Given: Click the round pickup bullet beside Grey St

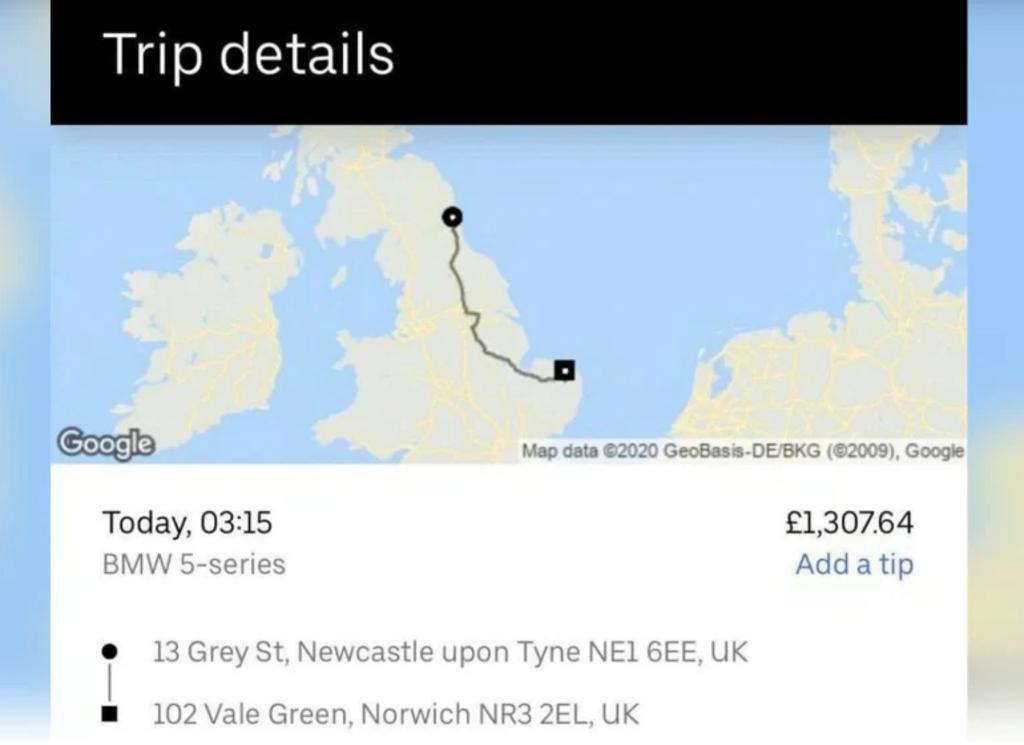Looking at the screenshot, I should point(110,652).
